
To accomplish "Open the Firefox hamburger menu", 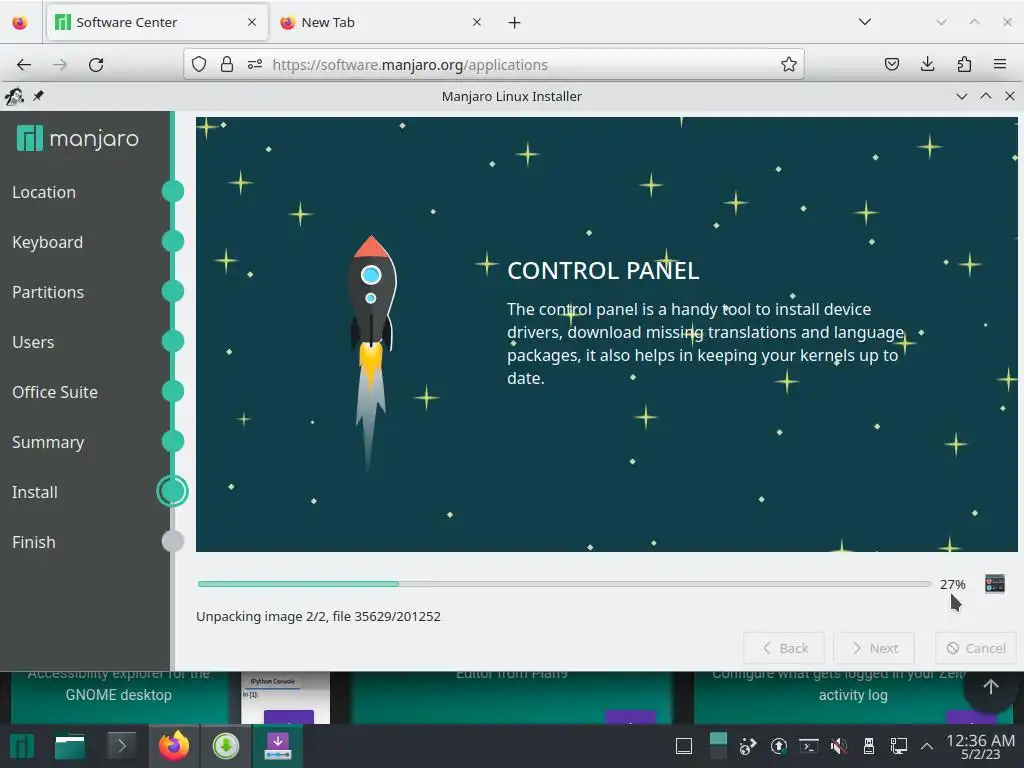I will click(x=999, y=64).
